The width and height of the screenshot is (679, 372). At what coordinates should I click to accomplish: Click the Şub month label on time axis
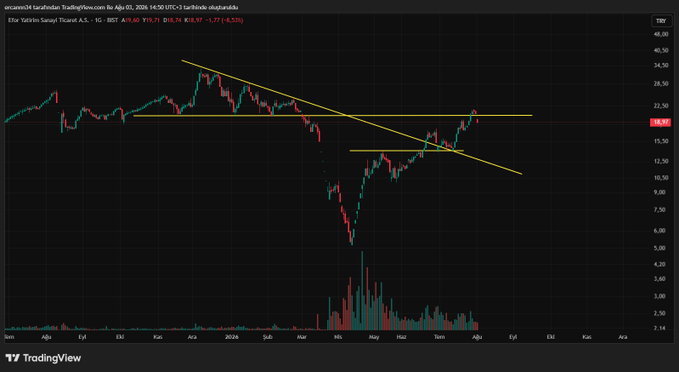(x=268, y=336)
